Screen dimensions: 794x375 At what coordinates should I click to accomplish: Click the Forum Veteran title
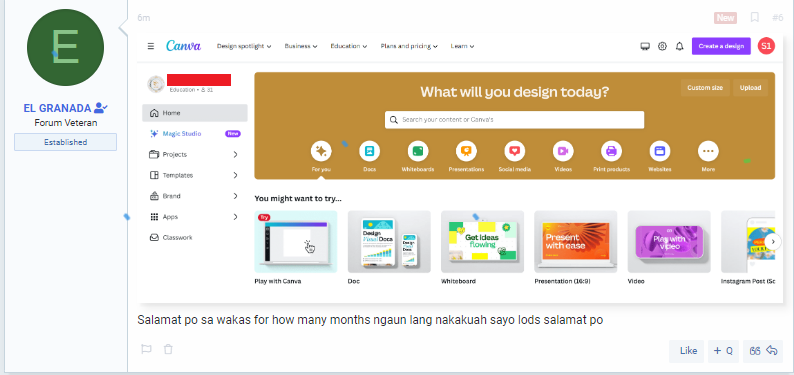[66, 123]
